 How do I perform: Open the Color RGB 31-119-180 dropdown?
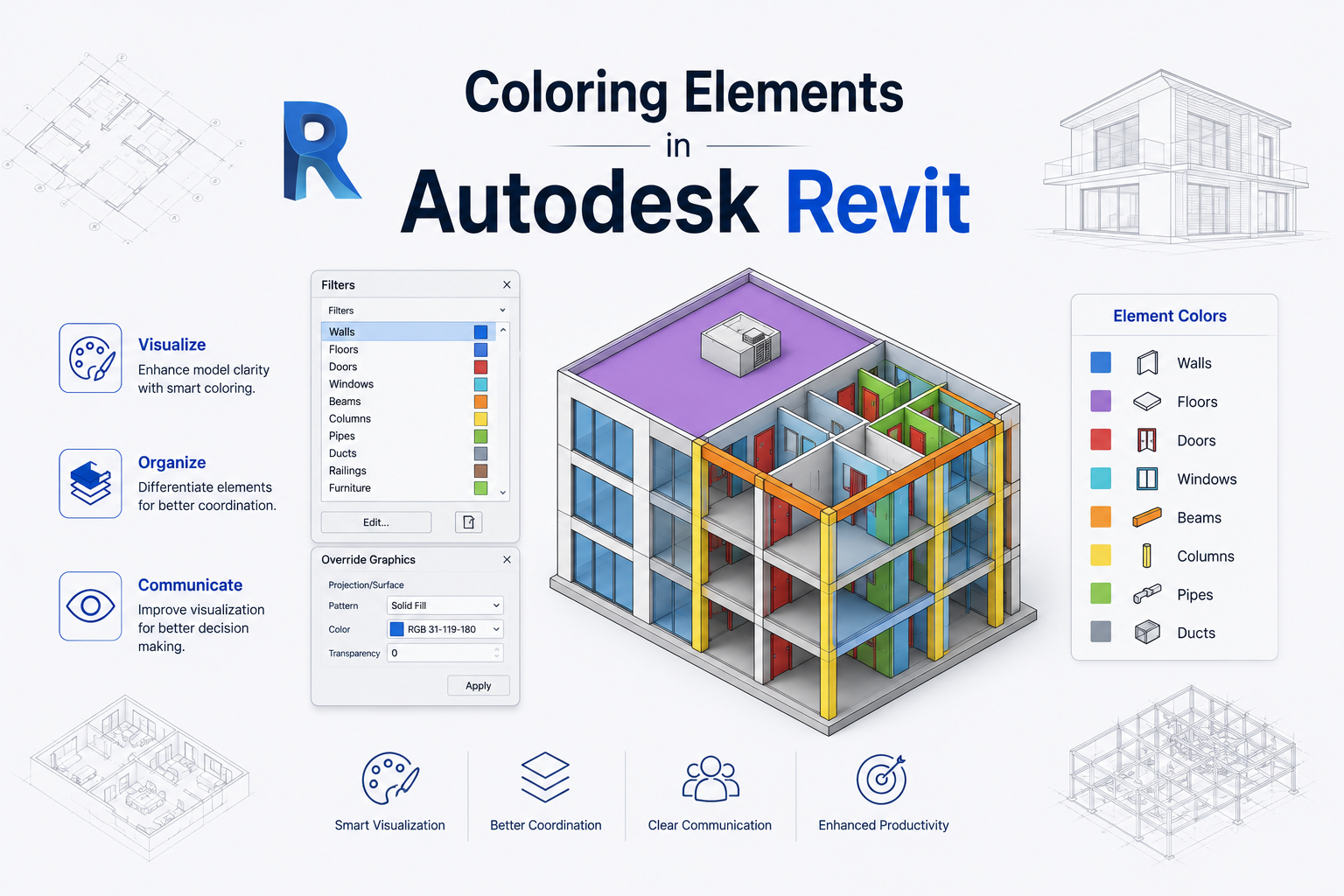[x=444, y=629]
